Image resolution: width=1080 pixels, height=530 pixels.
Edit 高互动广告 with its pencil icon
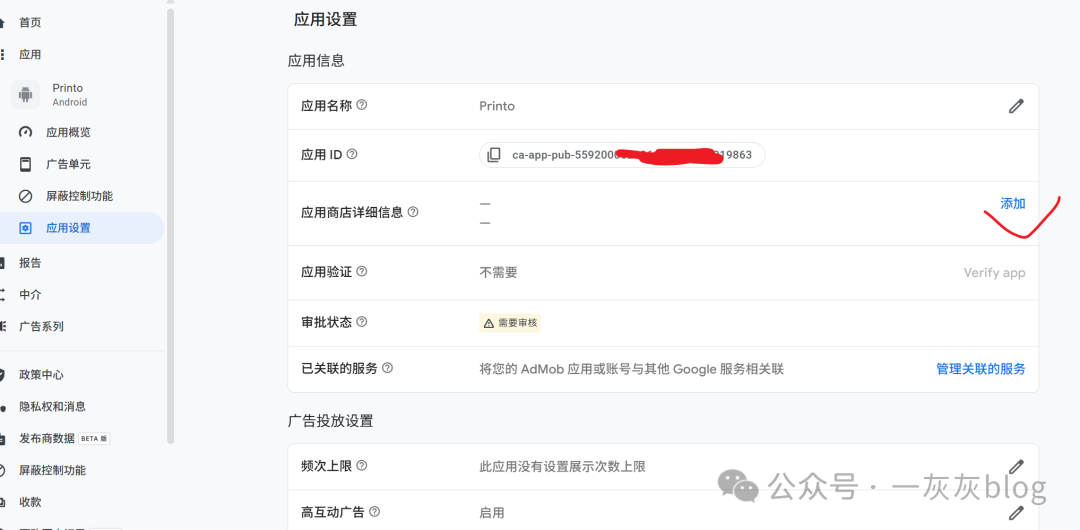pyautogui.click(x=1016, y=513)
